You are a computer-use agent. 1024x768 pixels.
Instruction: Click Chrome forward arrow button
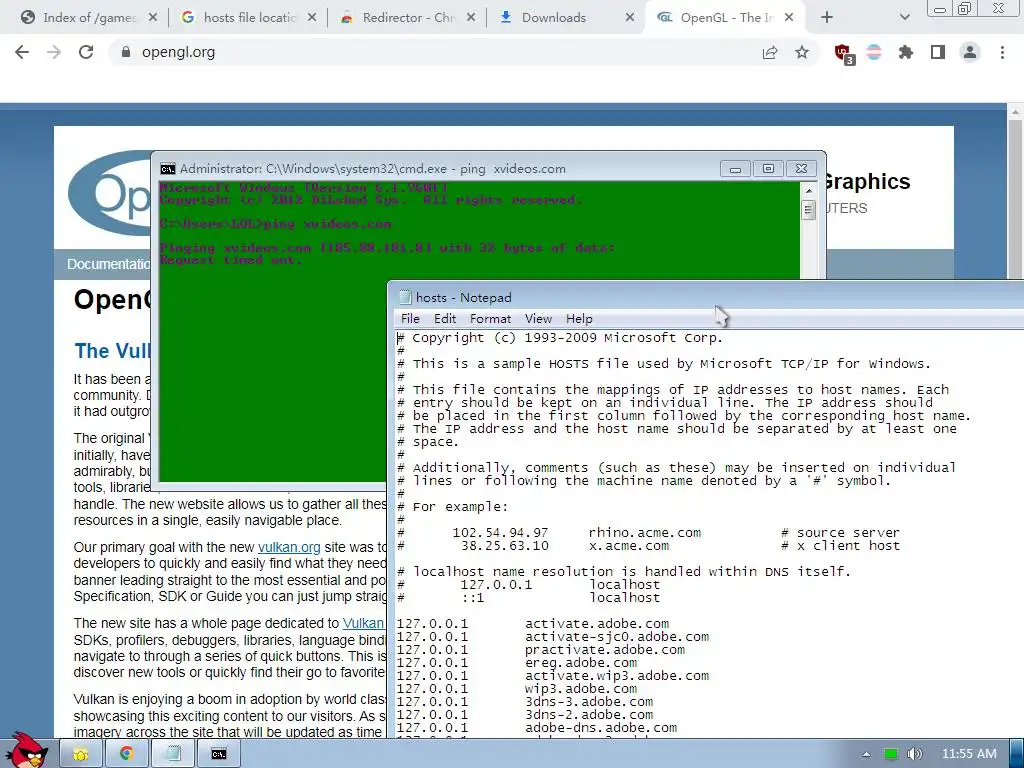tap(54, 52)
